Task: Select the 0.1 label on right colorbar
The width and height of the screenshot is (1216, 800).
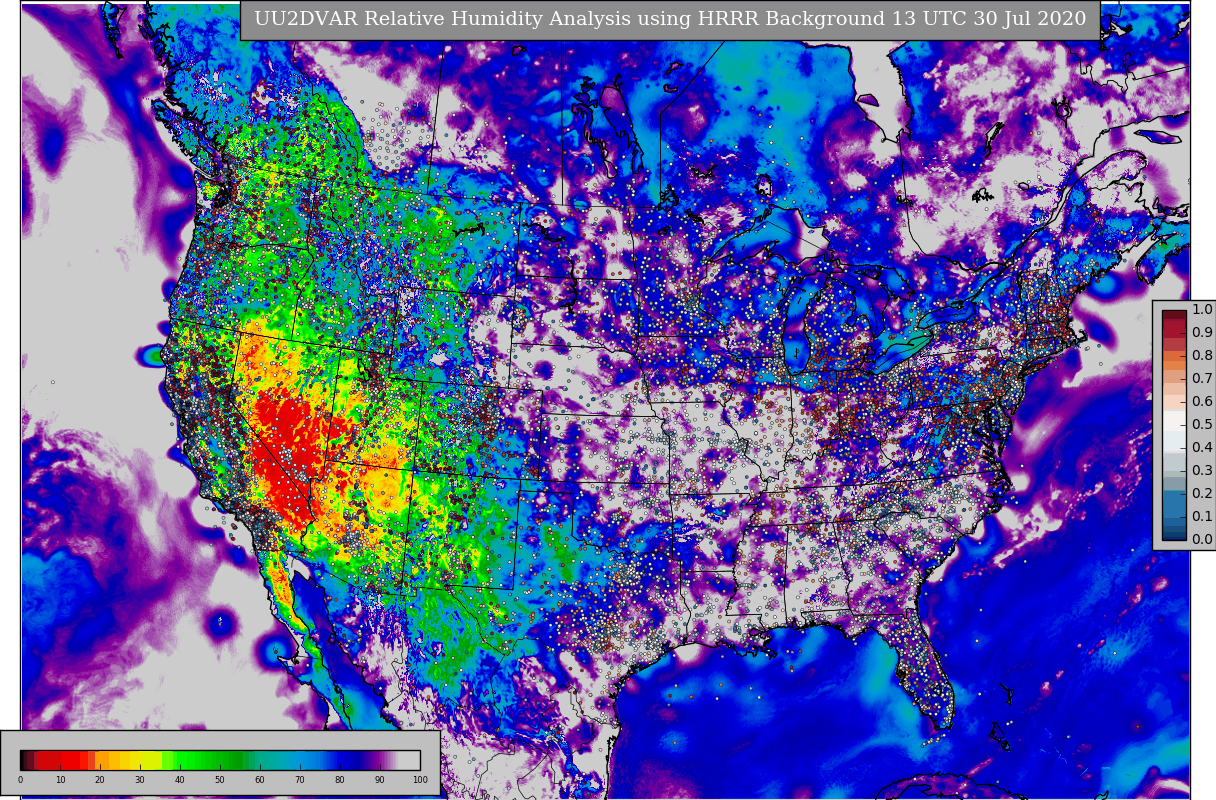Action: pos(1202,516)
